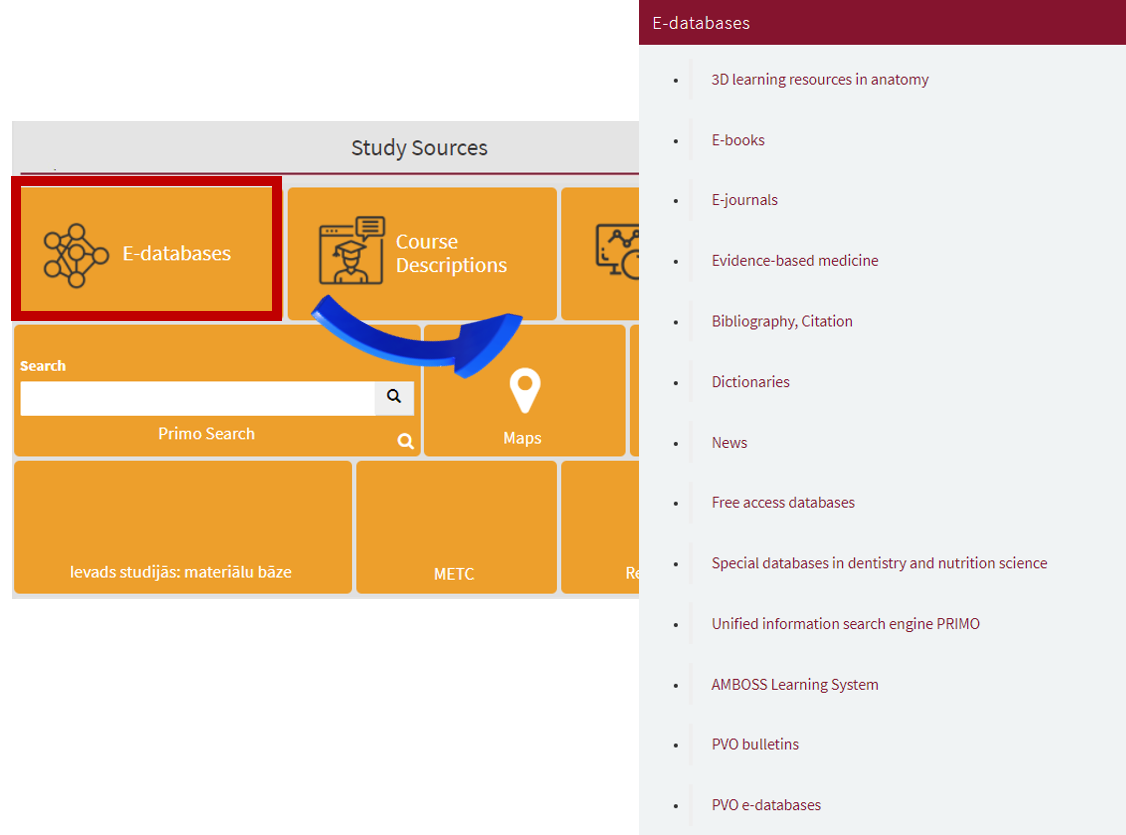The image size is (1126, 835).
Task: Click the Maps location pin icon
Action: (x=524, y=391)
